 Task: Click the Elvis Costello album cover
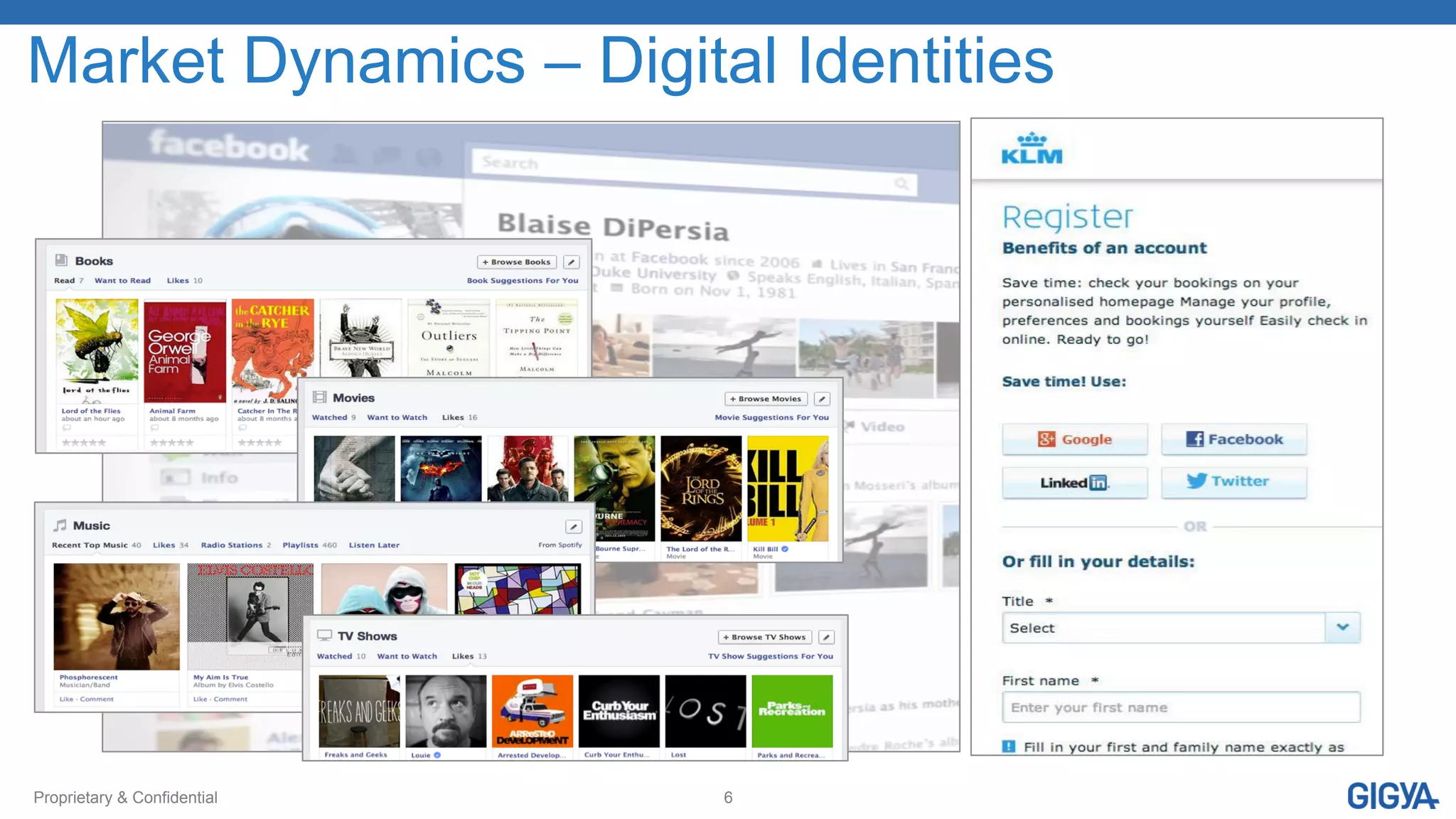250,616
